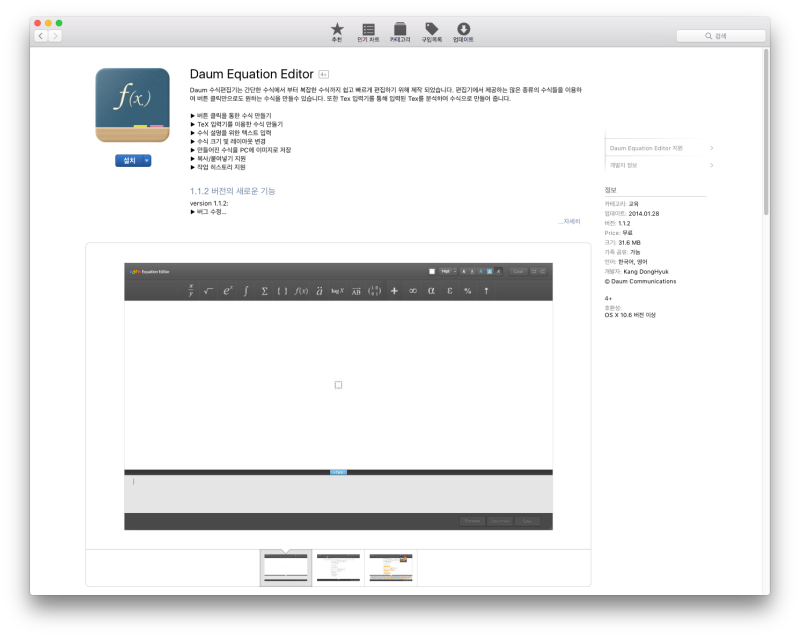
Task: Click the Preview button in the preview footer
Action: [x=472, y=521]
